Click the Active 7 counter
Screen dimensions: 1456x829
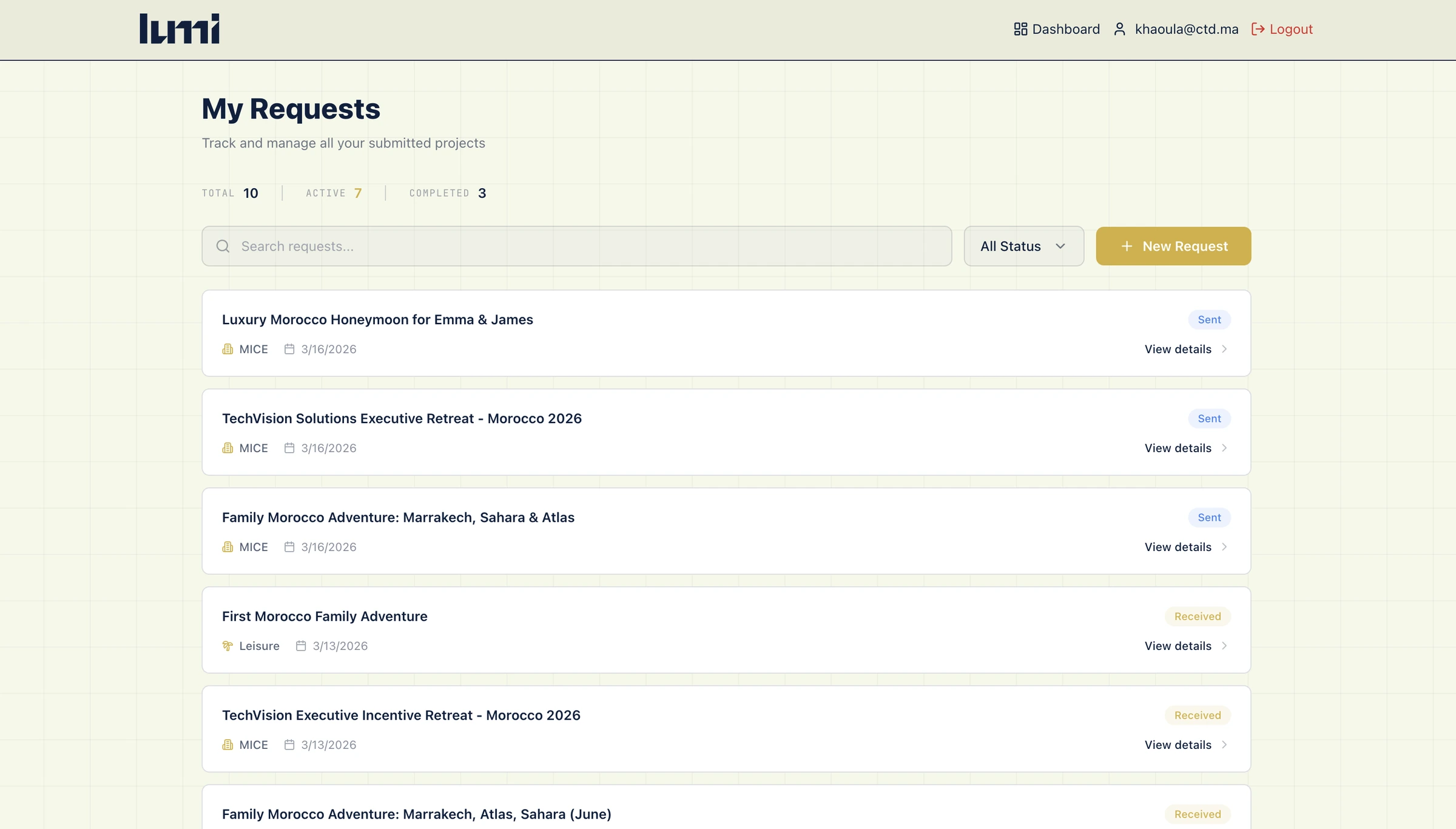tap(334, 193)
